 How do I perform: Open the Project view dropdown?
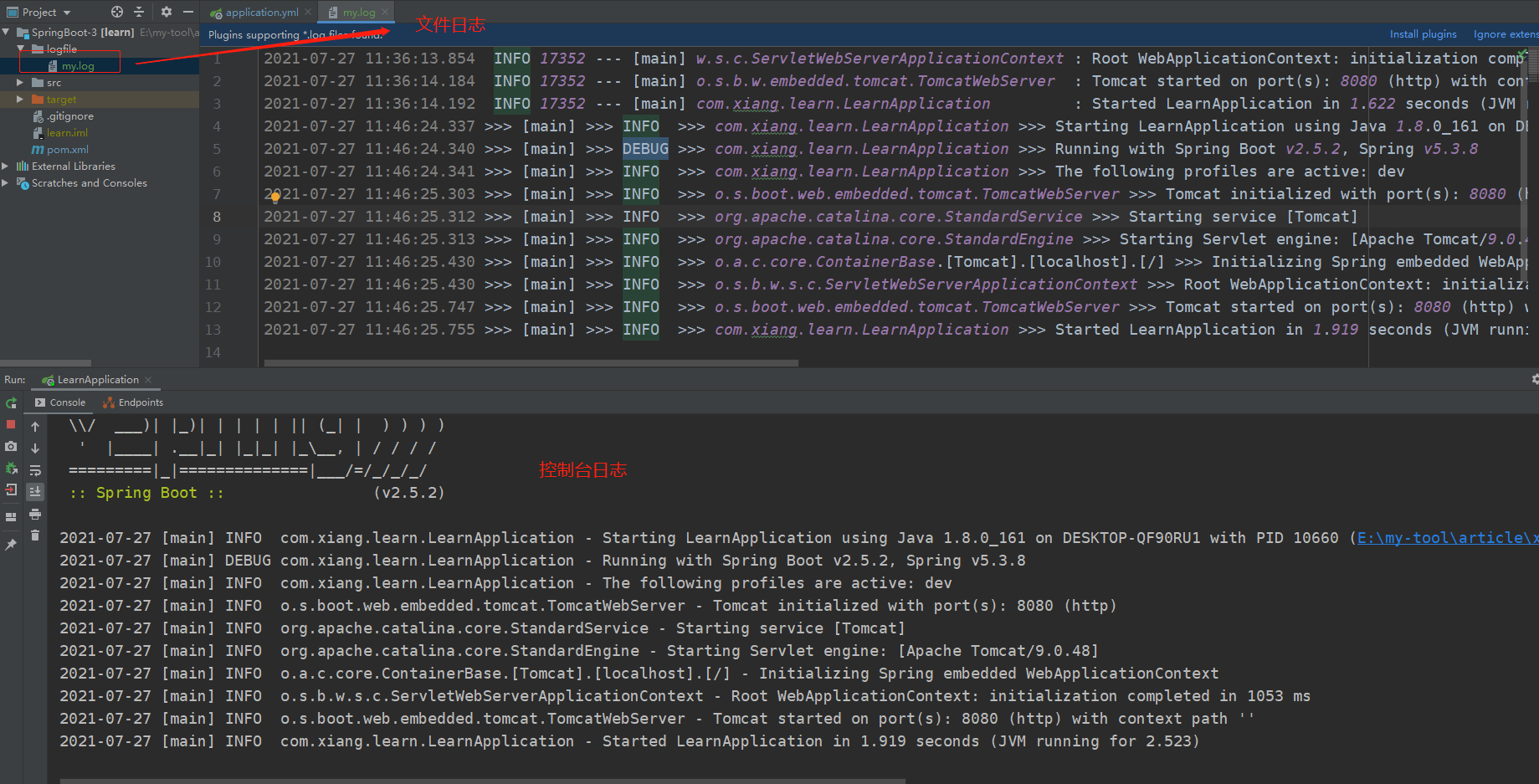tap(38, 12)
